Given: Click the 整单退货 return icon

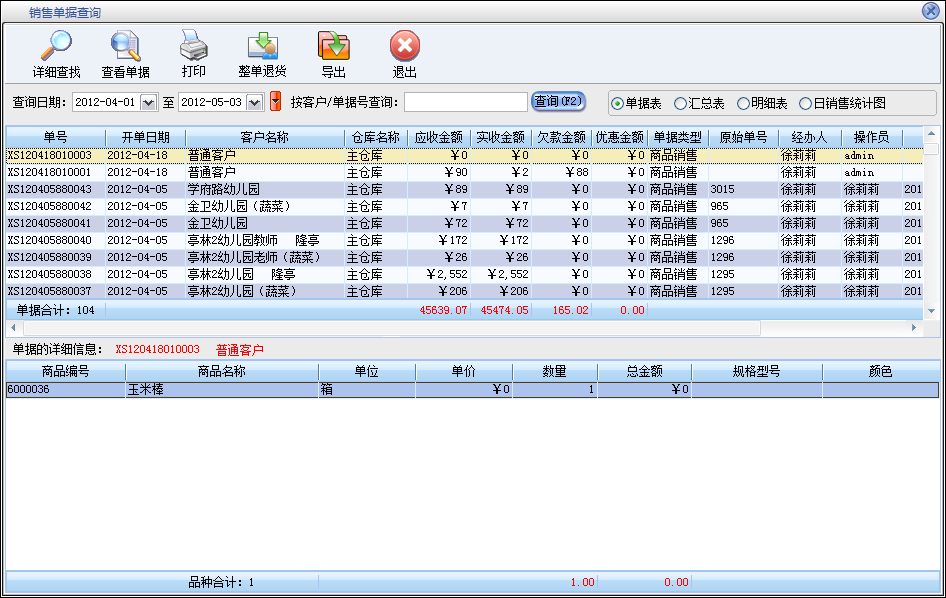Looking at the screenshot, I should point(262,47).
